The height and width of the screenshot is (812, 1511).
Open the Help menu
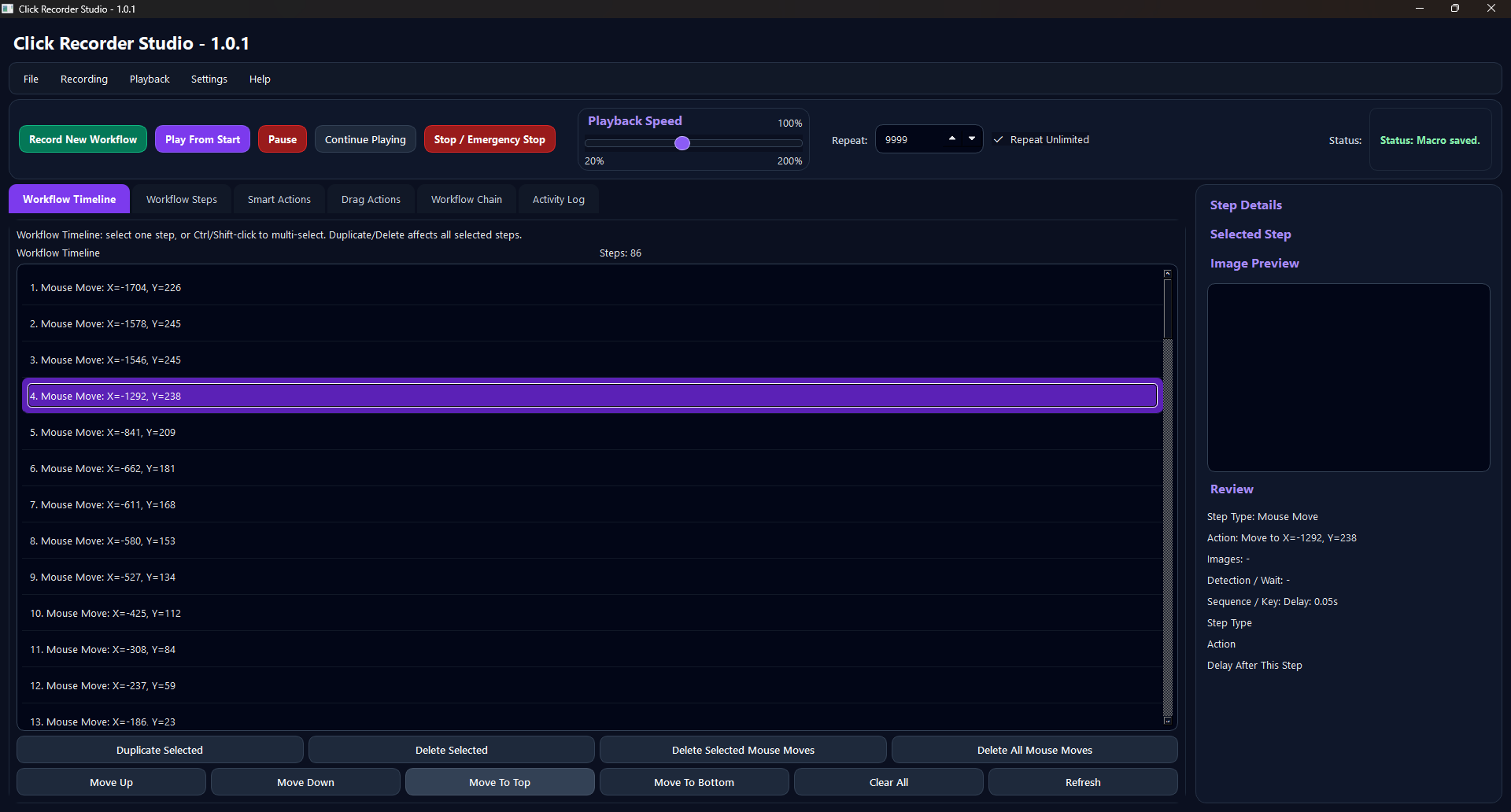260,79
